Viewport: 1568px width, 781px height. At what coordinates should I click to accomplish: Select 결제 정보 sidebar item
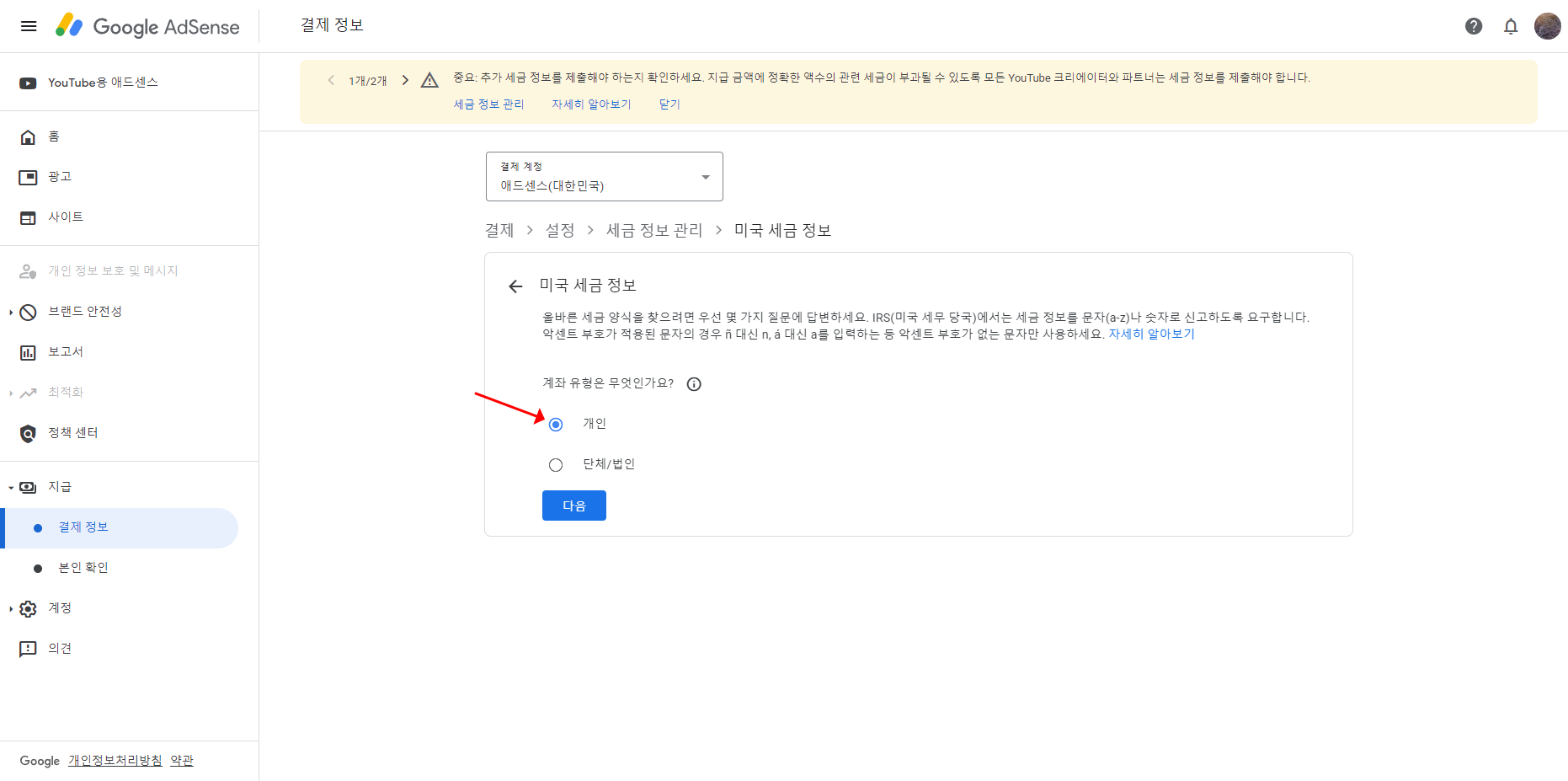pos(121,528)
